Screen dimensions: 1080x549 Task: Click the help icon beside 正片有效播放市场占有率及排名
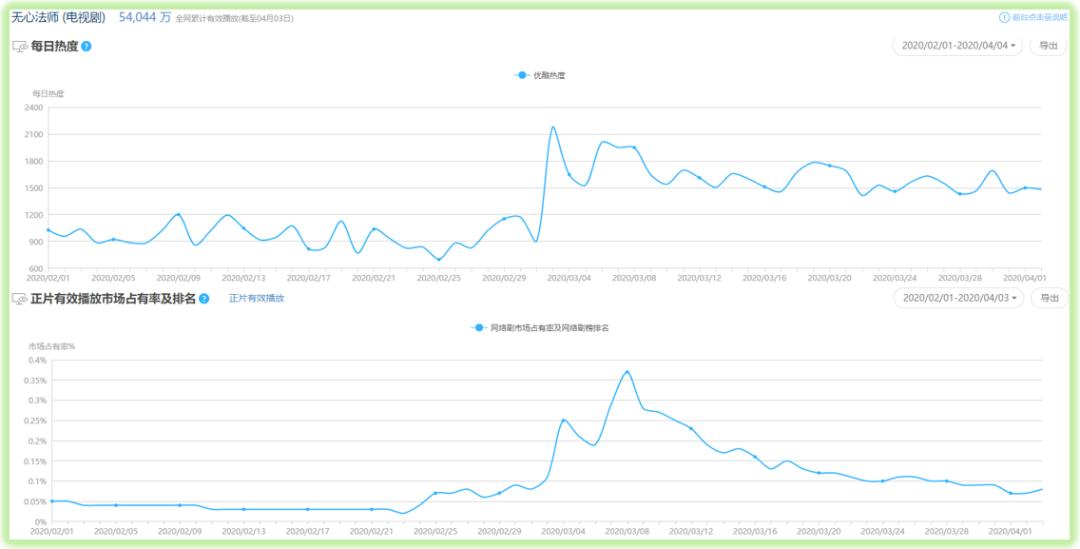[x=204, y=298]
